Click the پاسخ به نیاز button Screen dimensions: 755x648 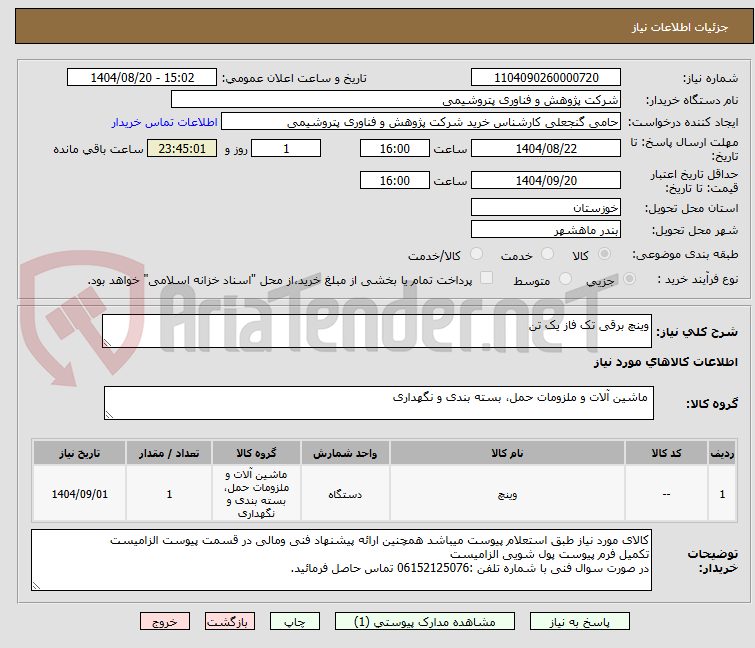pos(580,622)
